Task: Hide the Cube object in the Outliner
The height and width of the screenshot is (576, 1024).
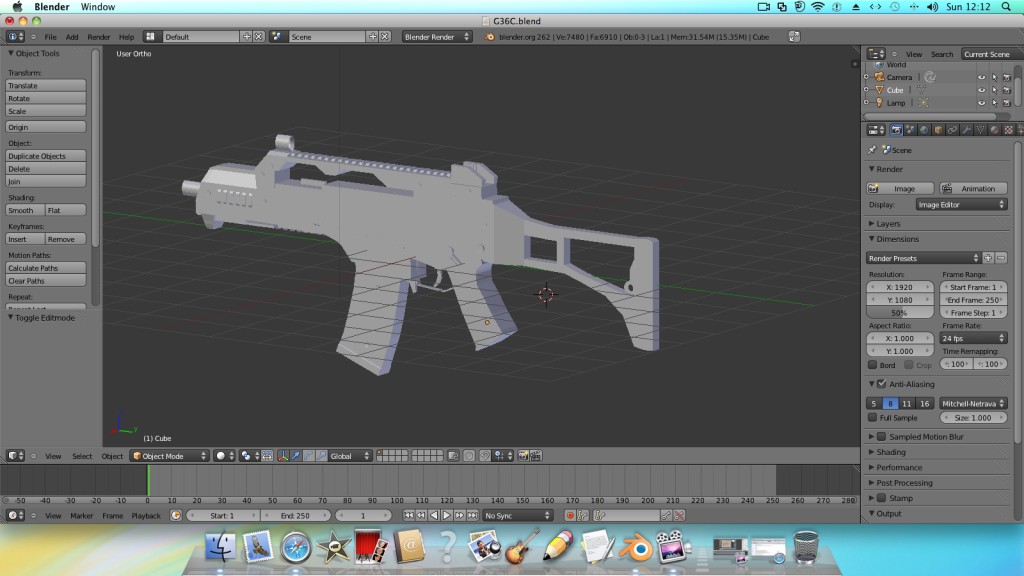Action: point(982,90)
